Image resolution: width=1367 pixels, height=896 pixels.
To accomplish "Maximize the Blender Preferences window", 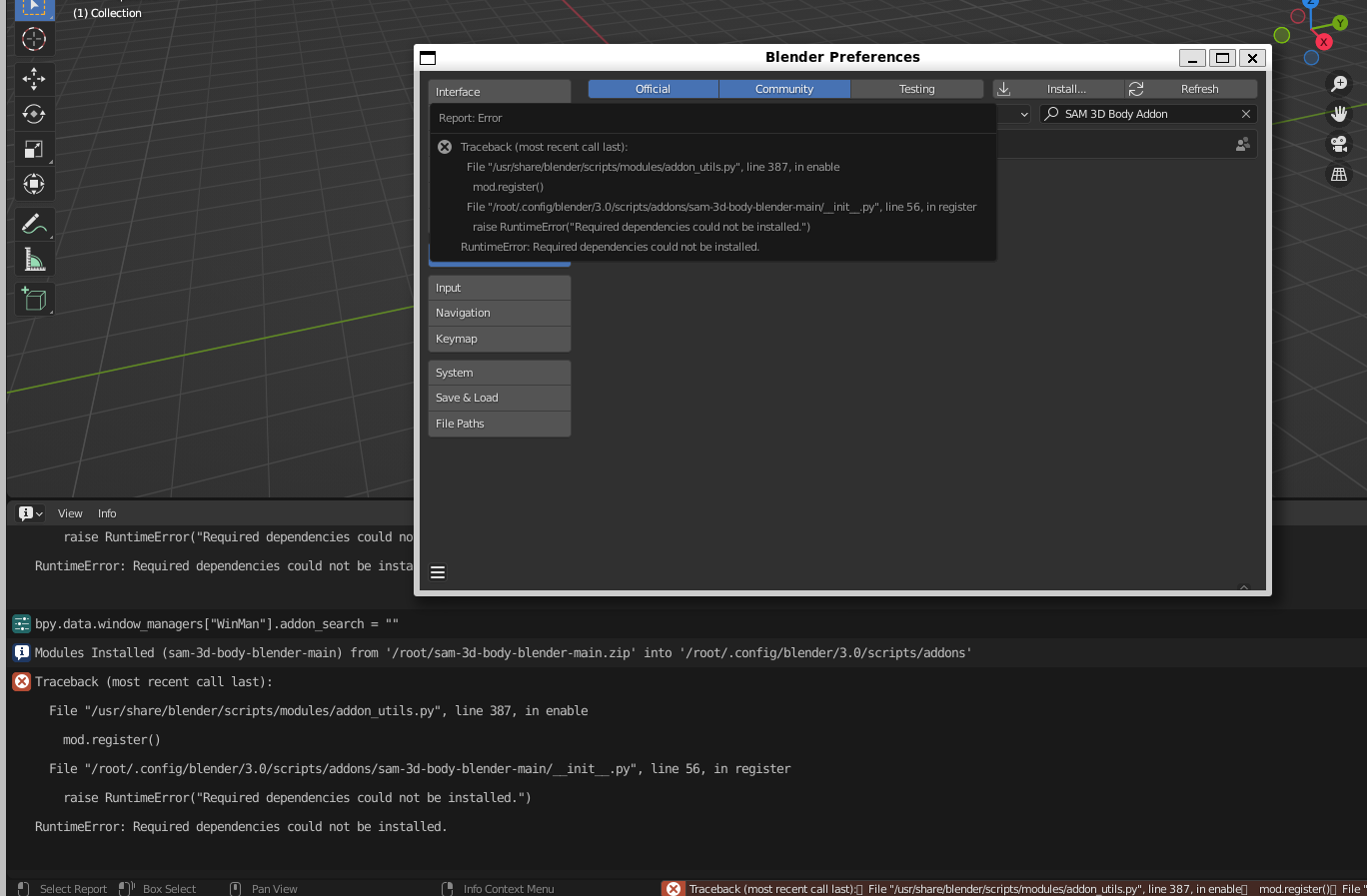I will [x=1222, y=58].
